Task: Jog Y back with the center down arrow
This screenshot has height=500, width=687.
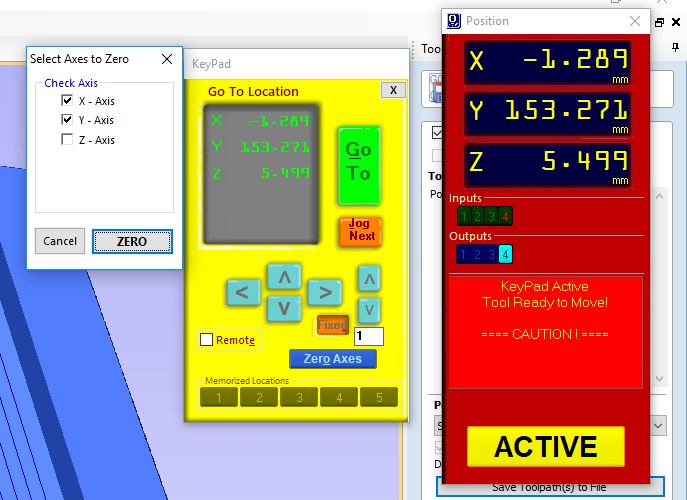Action: pos(284,308)
